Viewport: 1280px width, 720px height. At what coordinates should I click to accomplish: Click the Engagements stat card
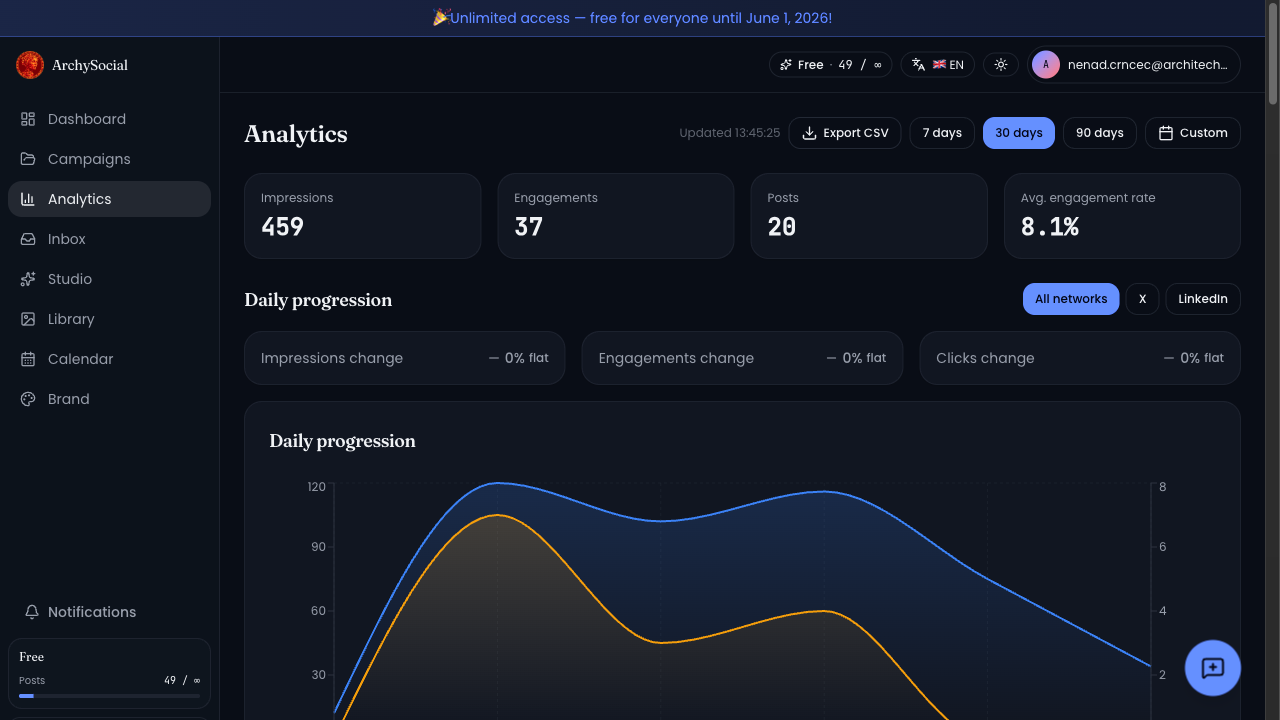coord(616,216)
